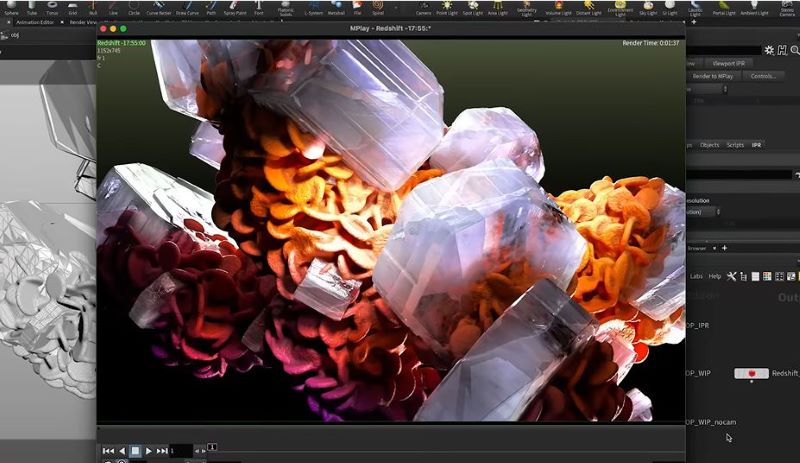Viewport: 800px width, 463px height.
Task: Add a Distant Light from the shelf
Action: pyautogui.click(x=589, y=8)
